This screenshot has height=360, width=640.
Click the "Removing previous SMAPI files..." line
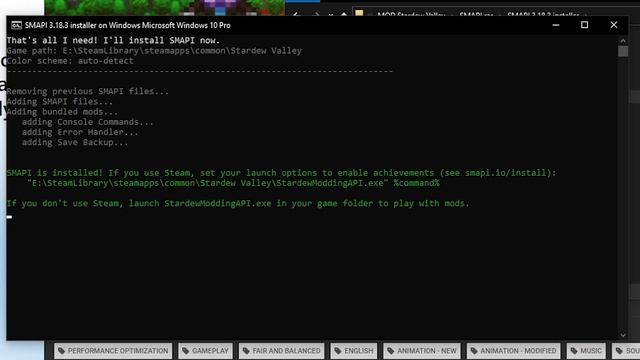(x=88, y=91)
